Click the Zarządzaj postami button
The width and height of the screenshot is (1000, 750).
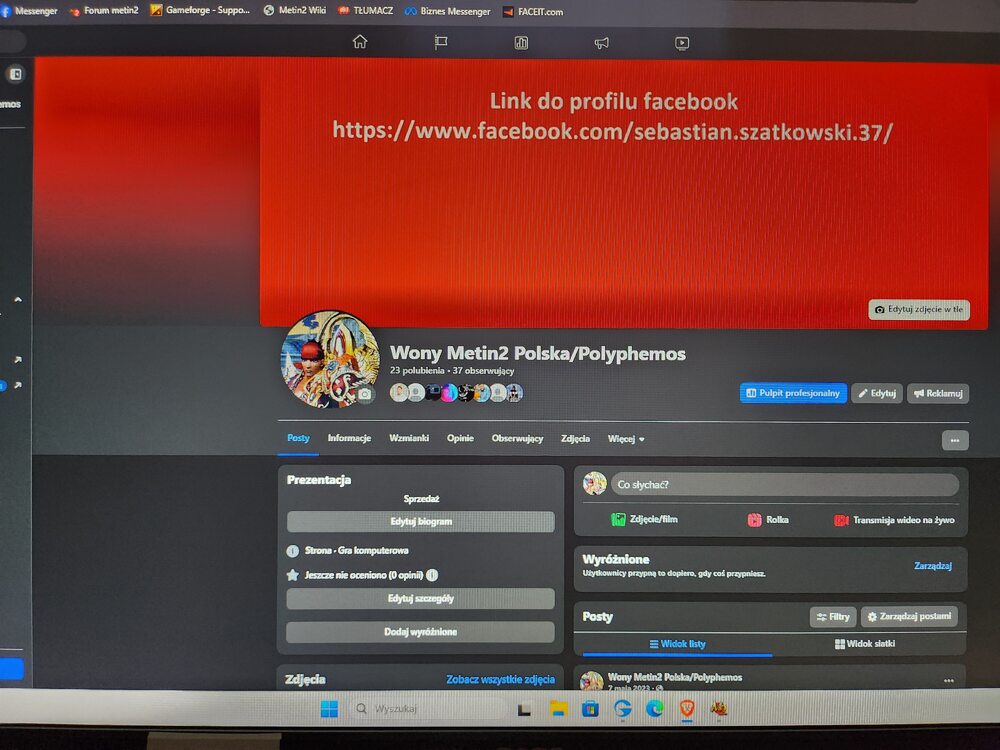click(909, 617)
